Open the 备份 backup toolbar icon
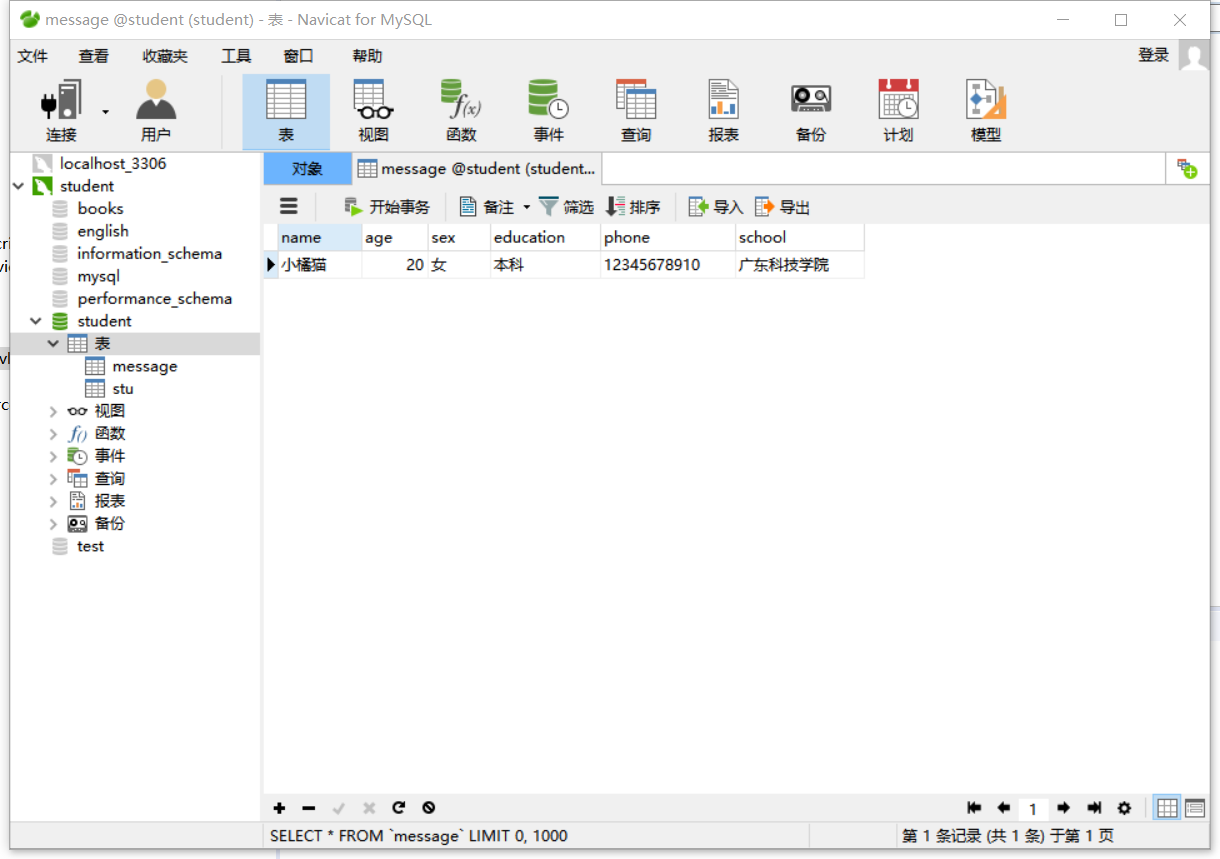Image resolution: width=1220 pixels, height=859 pixels. coord(811,111)
